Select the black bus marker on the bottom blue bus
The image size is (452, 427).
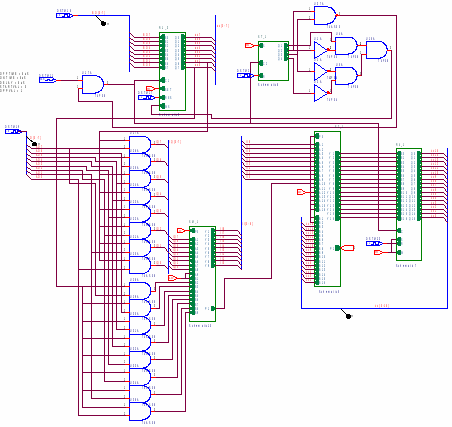[x=349, y=316]
